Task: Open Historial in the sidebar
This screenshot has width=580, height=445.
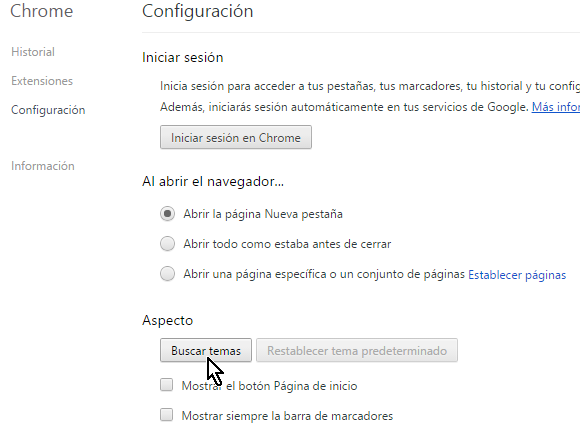Action: point(33,52)
